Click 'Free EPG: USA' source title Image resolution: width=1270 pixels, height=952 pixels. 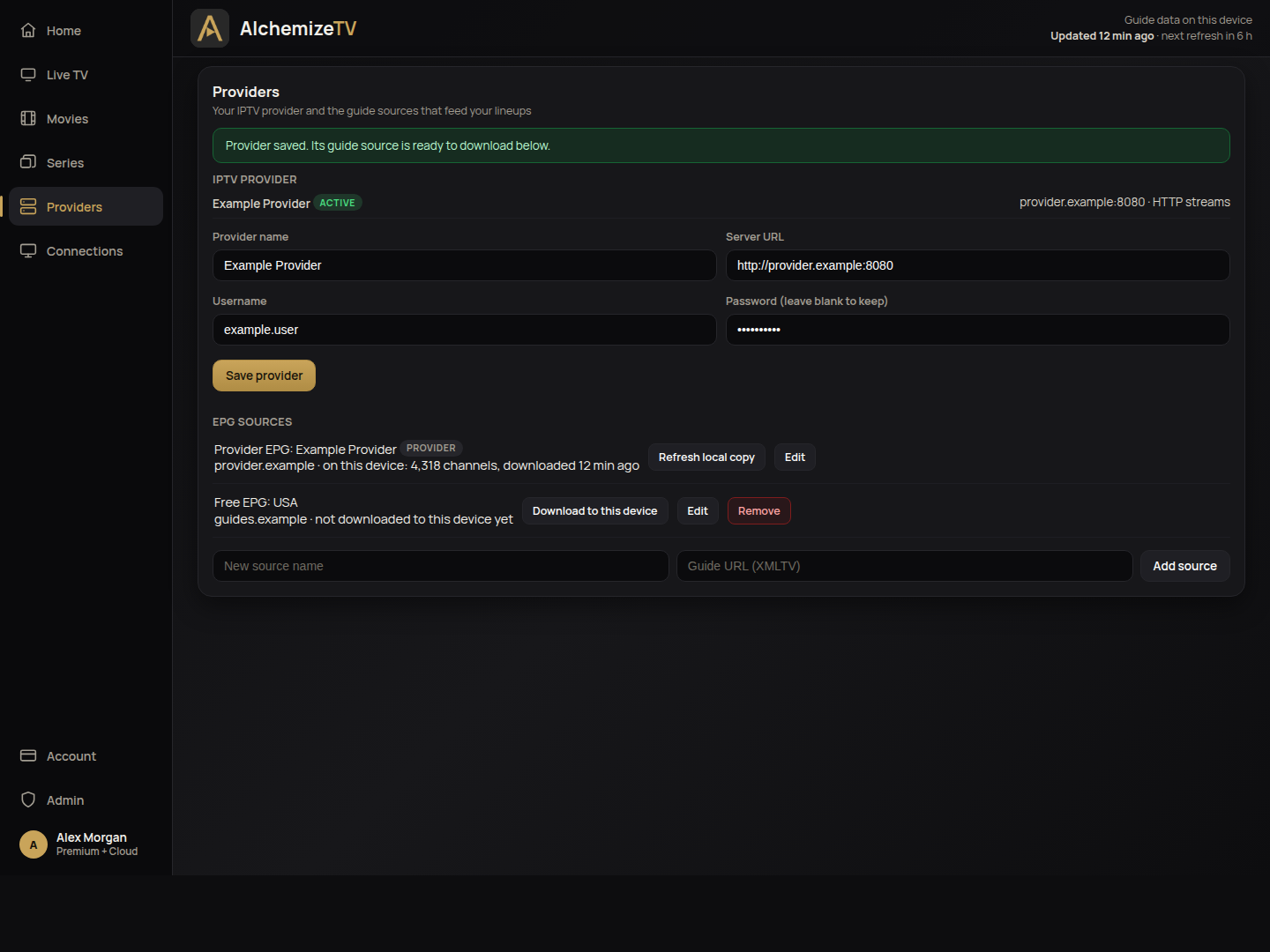coord(256,502)
